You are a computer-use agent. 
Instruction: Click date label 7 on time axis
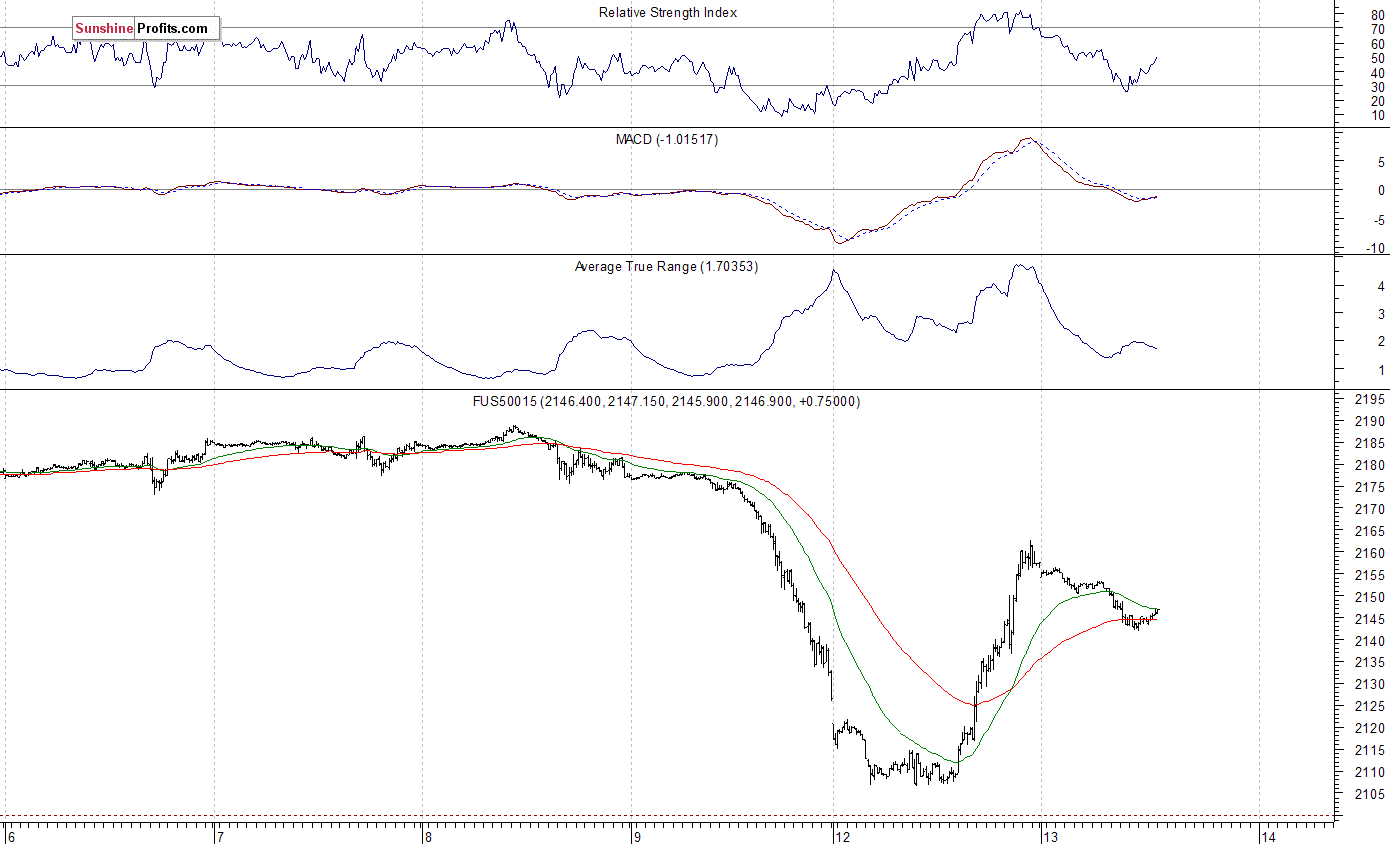220,836
